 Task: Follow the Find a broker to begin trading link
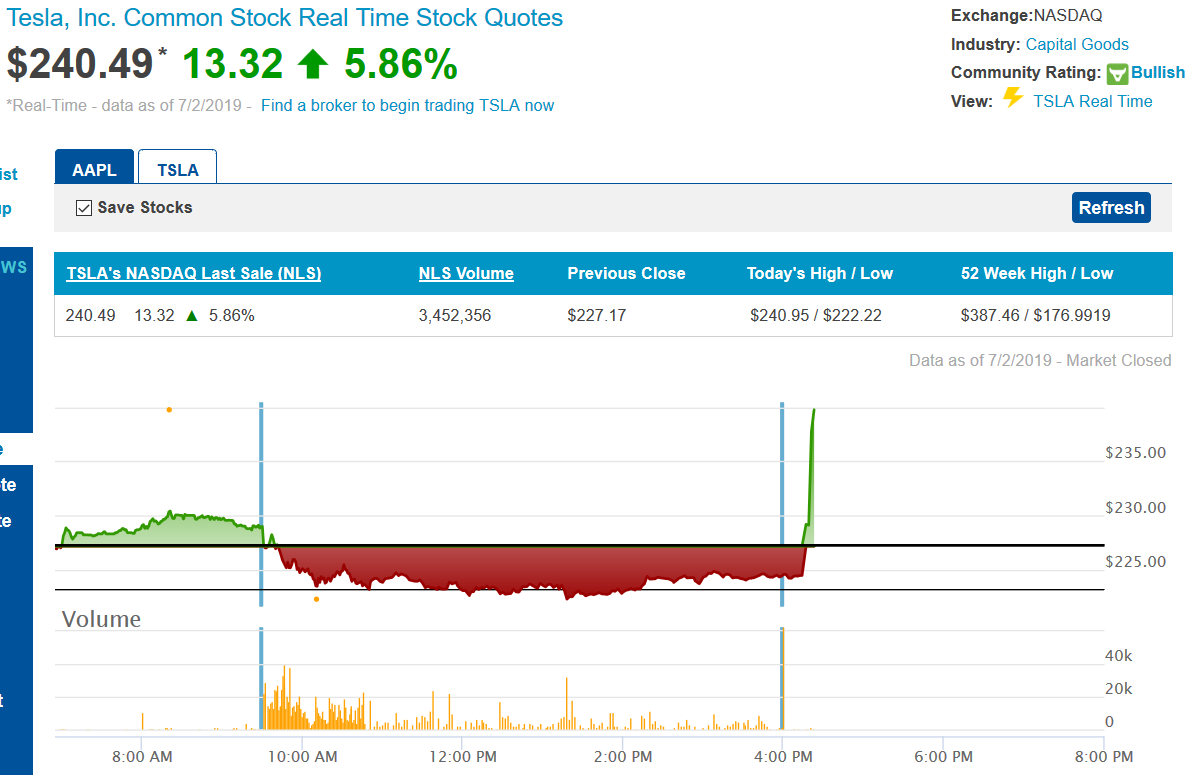pyautogui.click(x=408, y=105)
